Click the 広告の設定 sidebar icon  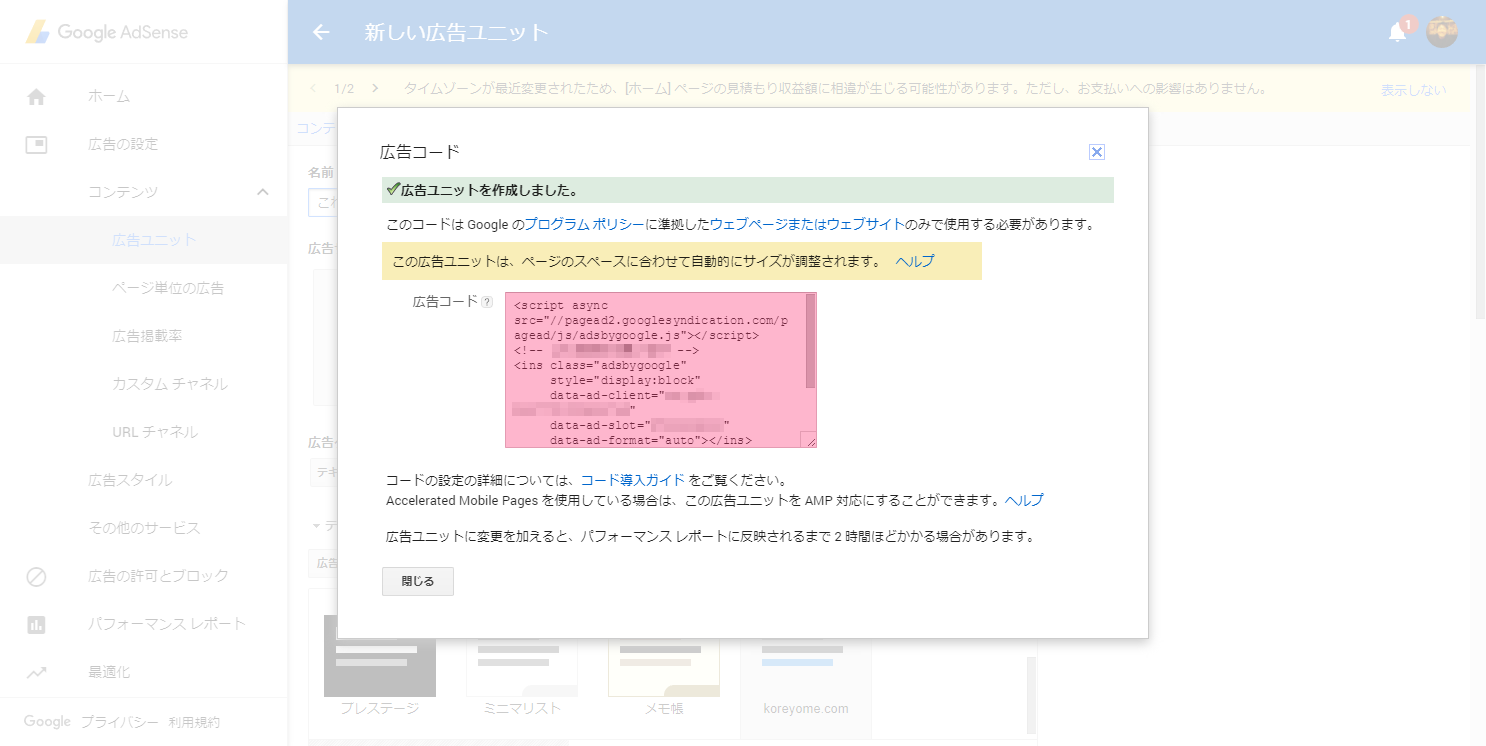pos(36,144)
